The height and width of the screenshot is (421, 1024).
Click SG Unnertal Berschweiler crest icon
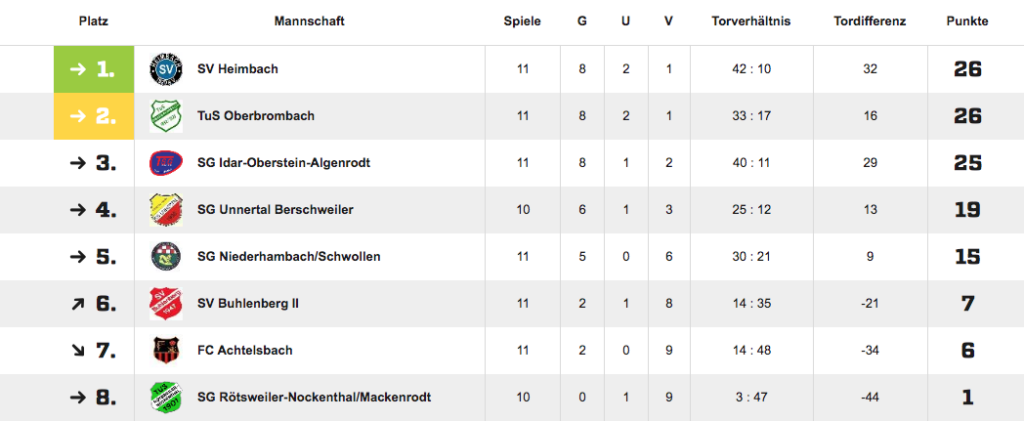click(x=166, y=210)
